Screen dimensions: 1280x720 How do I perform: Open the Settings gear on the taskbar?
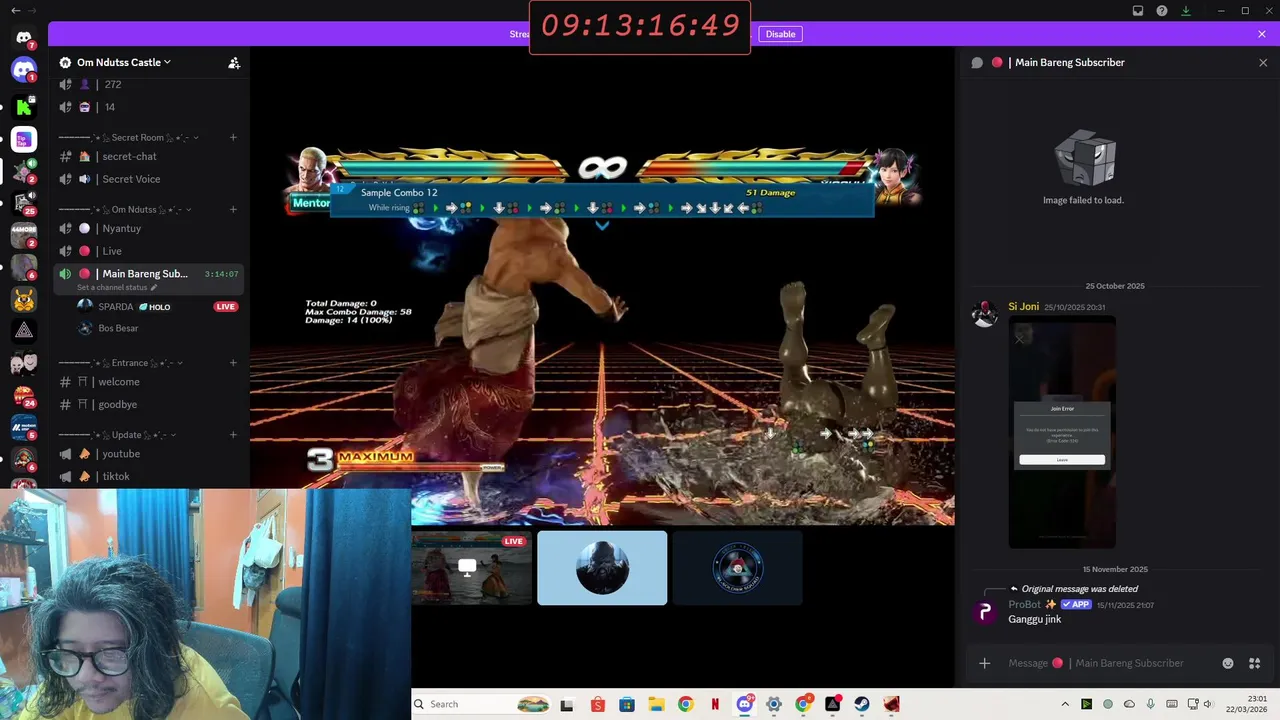click(x=774, y=704)
